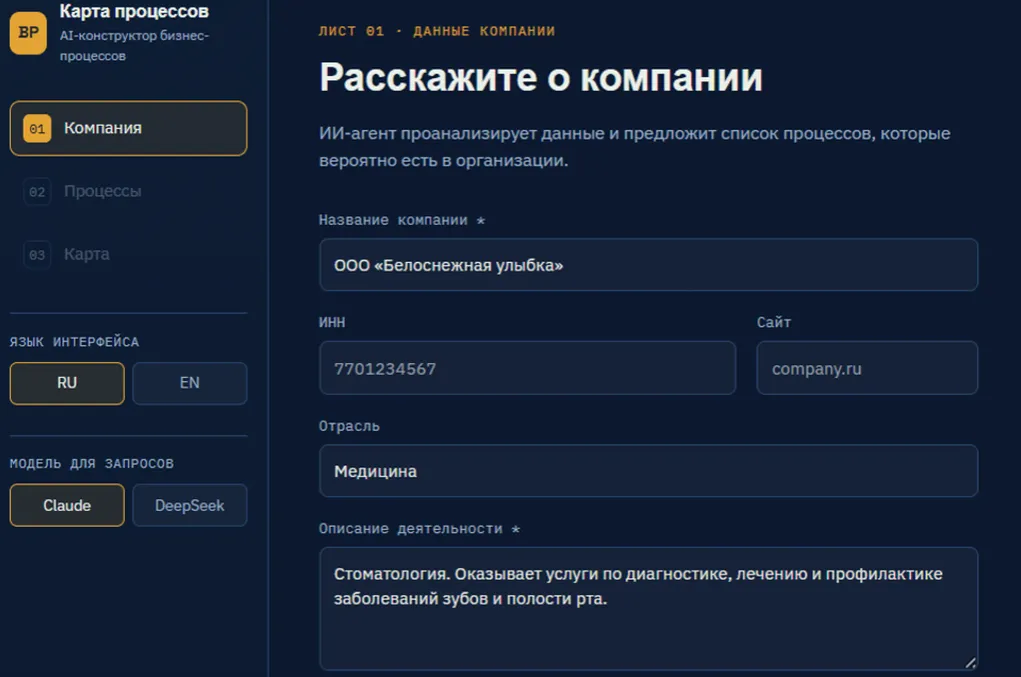Click the ЯЗЫК ИНТЕРФЕЙСА label

(x=74, y=342)
